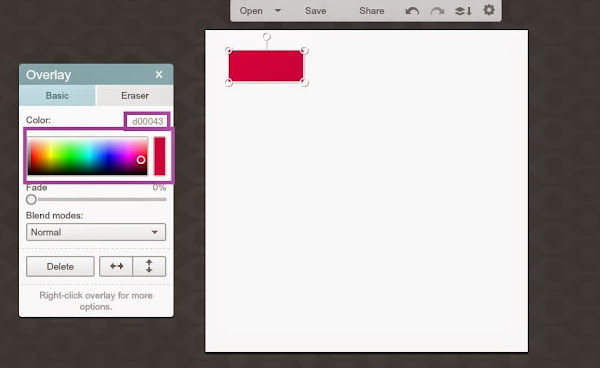Close the Overlay panel
The image size is (600, 368).
(159, 75)
